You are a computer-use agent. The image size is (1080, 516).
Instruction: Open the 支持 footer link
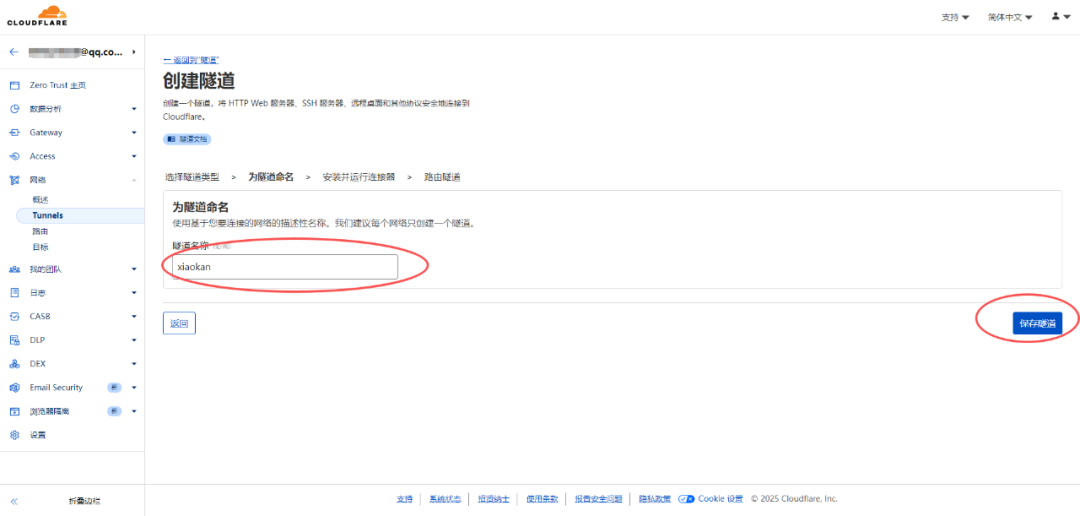click(404, 499)
